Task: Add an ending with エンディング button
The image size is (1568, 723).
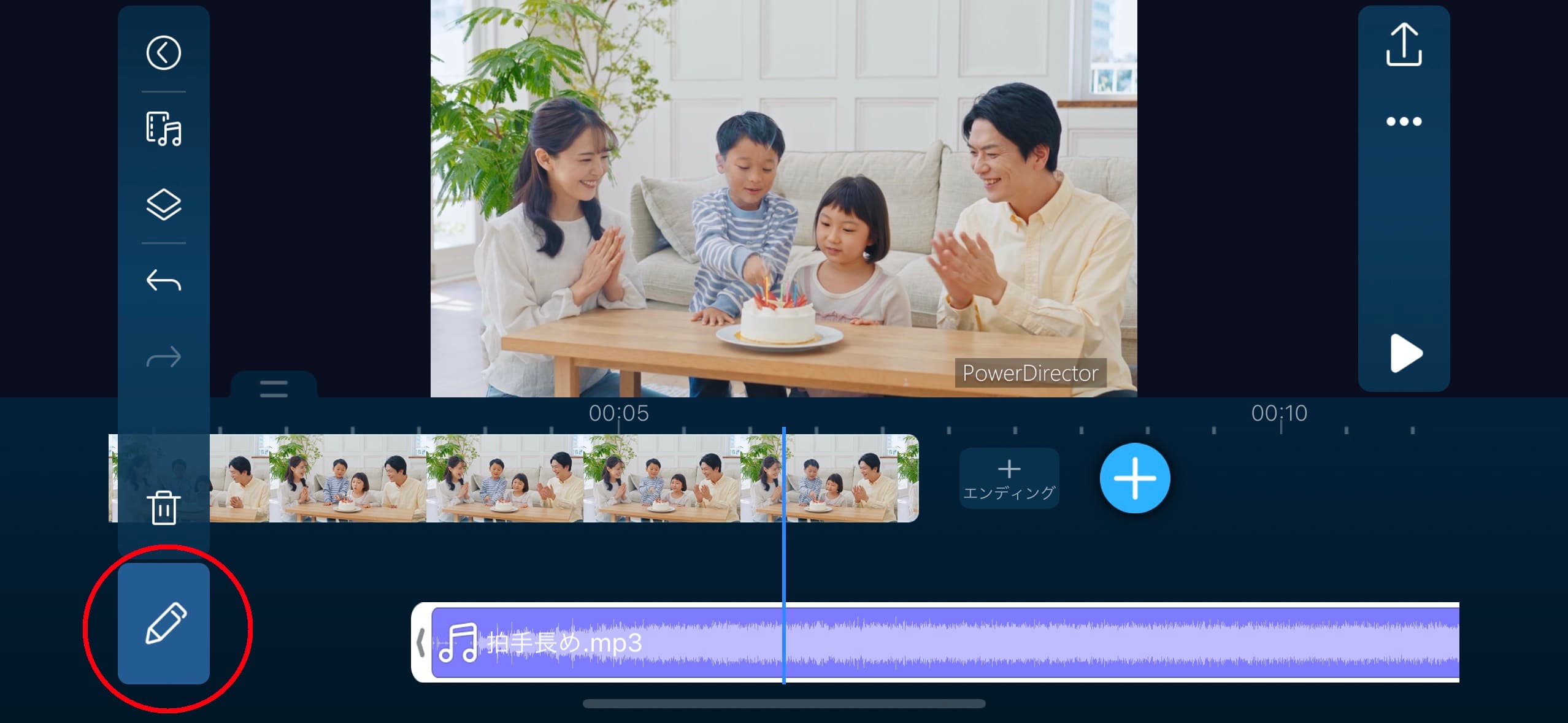Action: [x=1009, y=479]
